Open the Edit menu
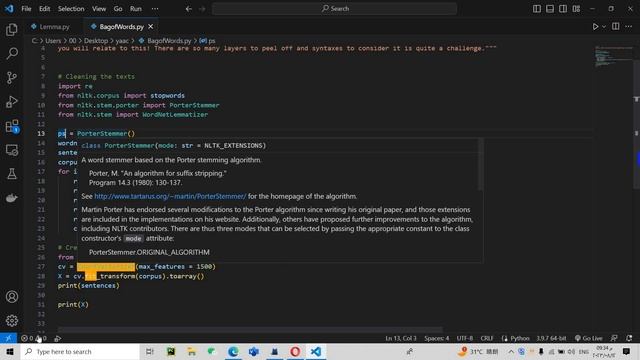The width and height of the screenshot is (640, 360). (44, 9)
